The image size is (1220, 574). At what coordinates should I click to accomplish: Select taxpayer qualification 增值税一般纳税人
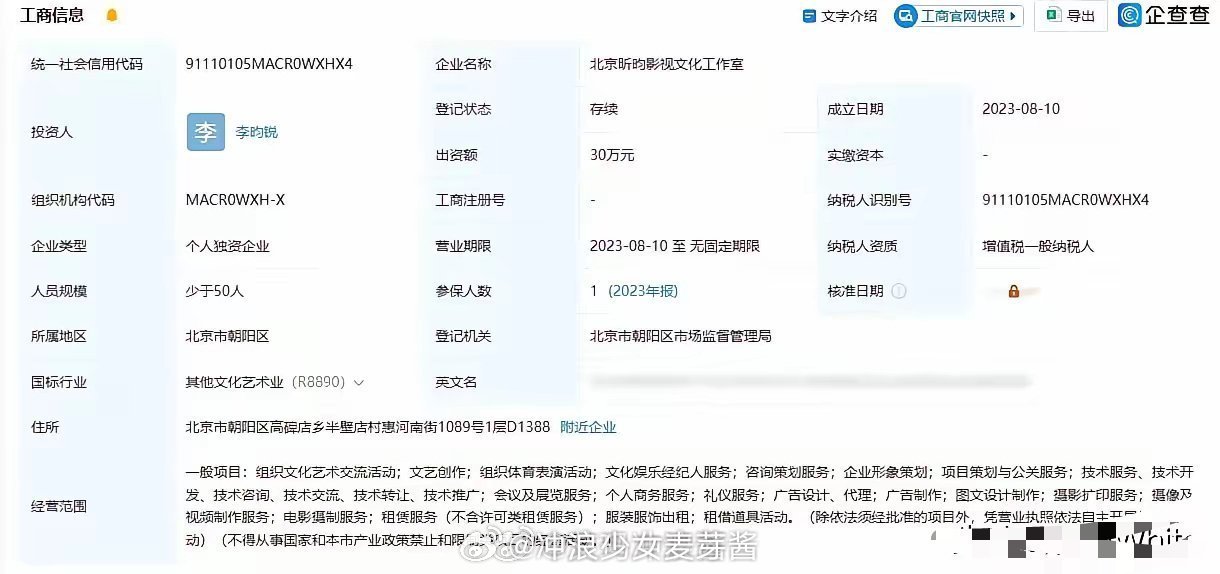1038,246
